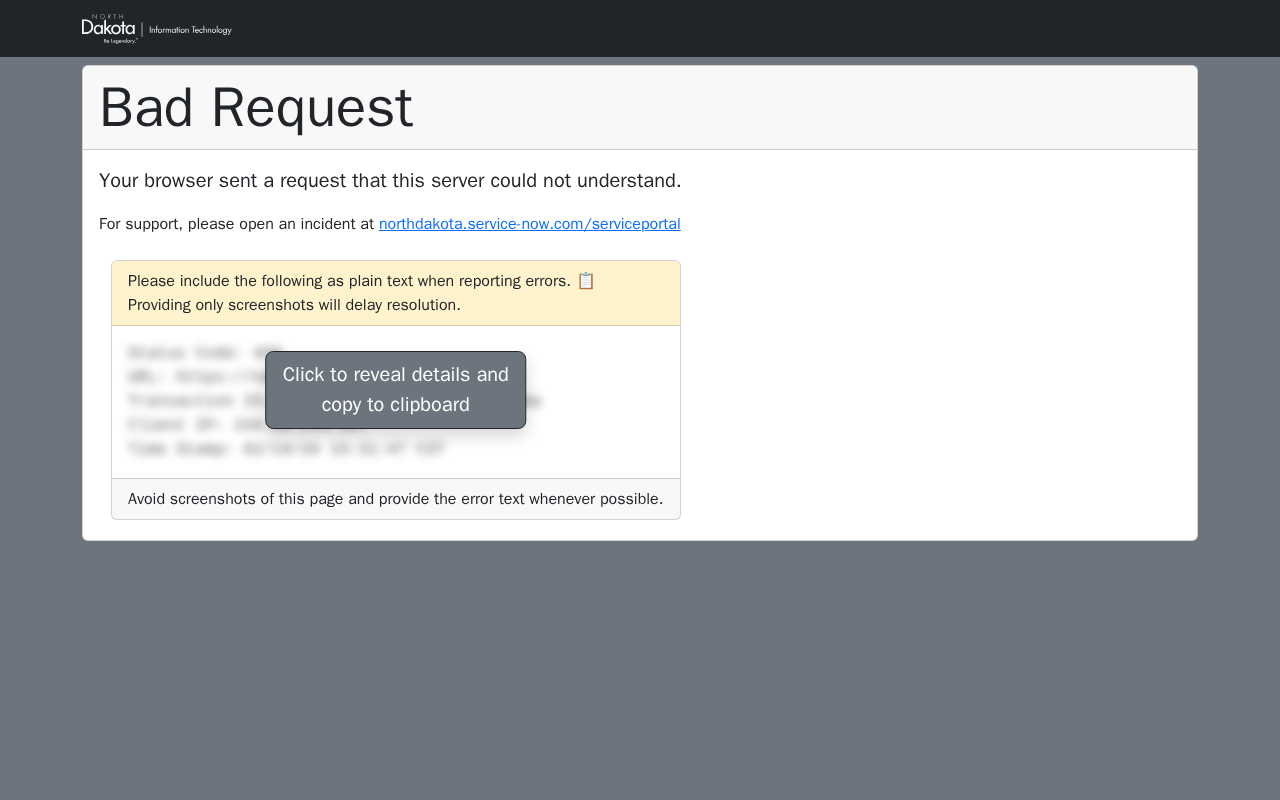Image resolution: width=1280 pixels, height=800 pixels.
Task: Click the 'the Legendary' tagline under Dakota
Action: (120, 41)
